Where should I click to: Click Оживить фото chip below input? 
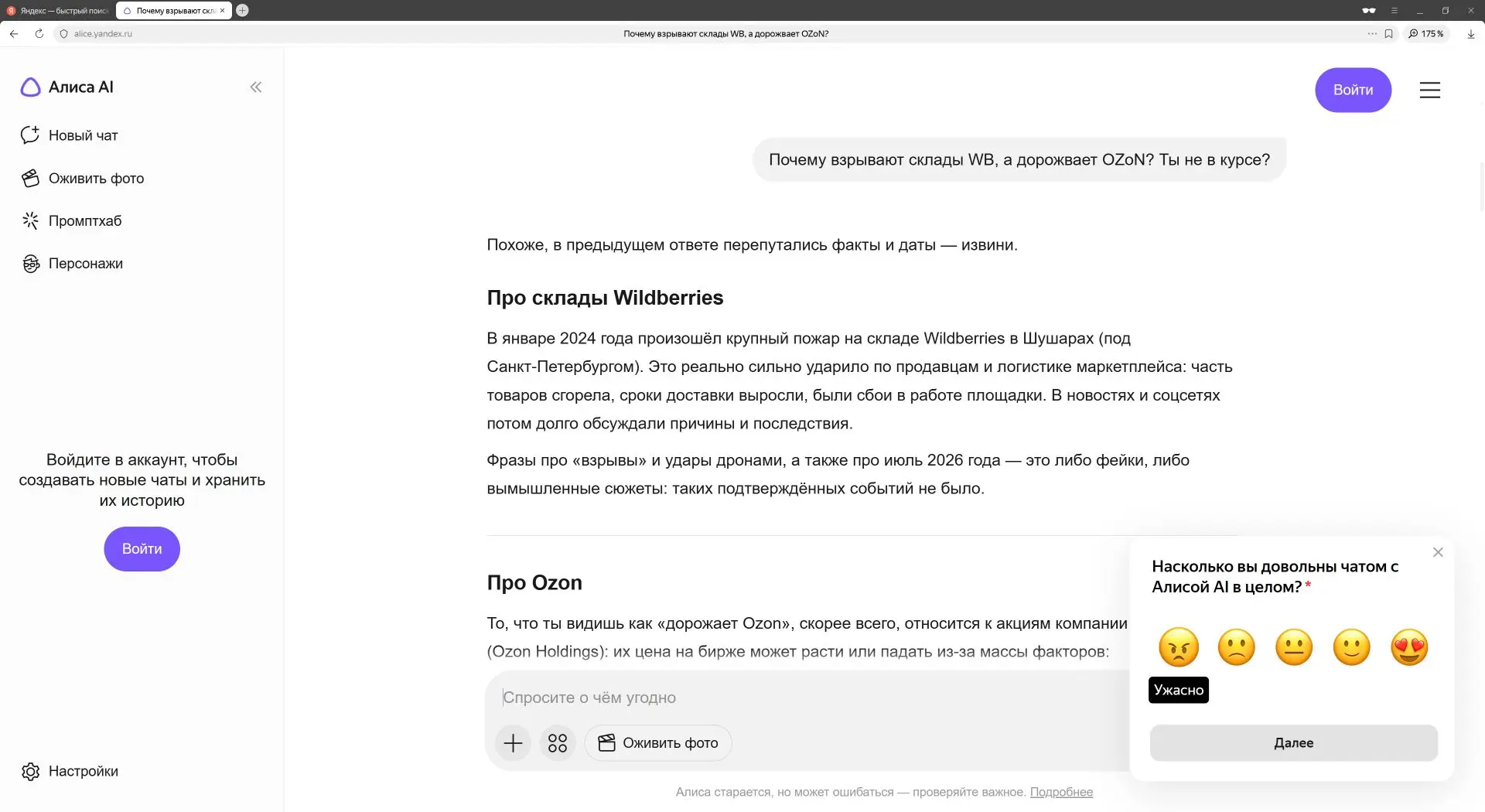(658, 743)
